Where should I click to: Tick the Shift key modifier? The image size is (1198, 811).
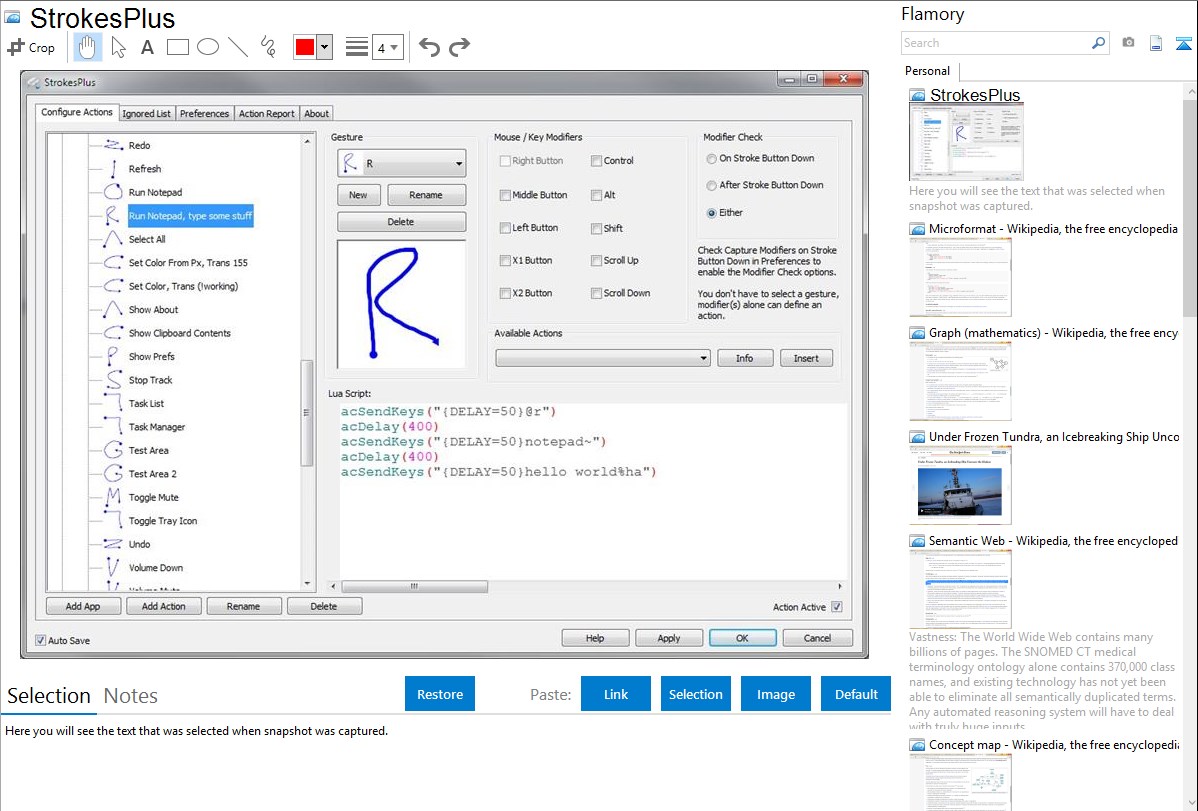pos(596,228)
